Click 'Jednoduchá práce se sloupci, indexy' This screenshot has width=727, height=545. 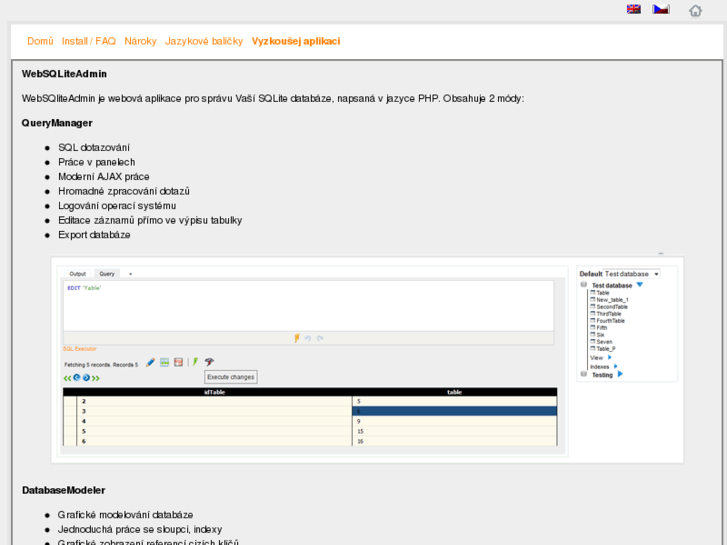click(140, 529)
